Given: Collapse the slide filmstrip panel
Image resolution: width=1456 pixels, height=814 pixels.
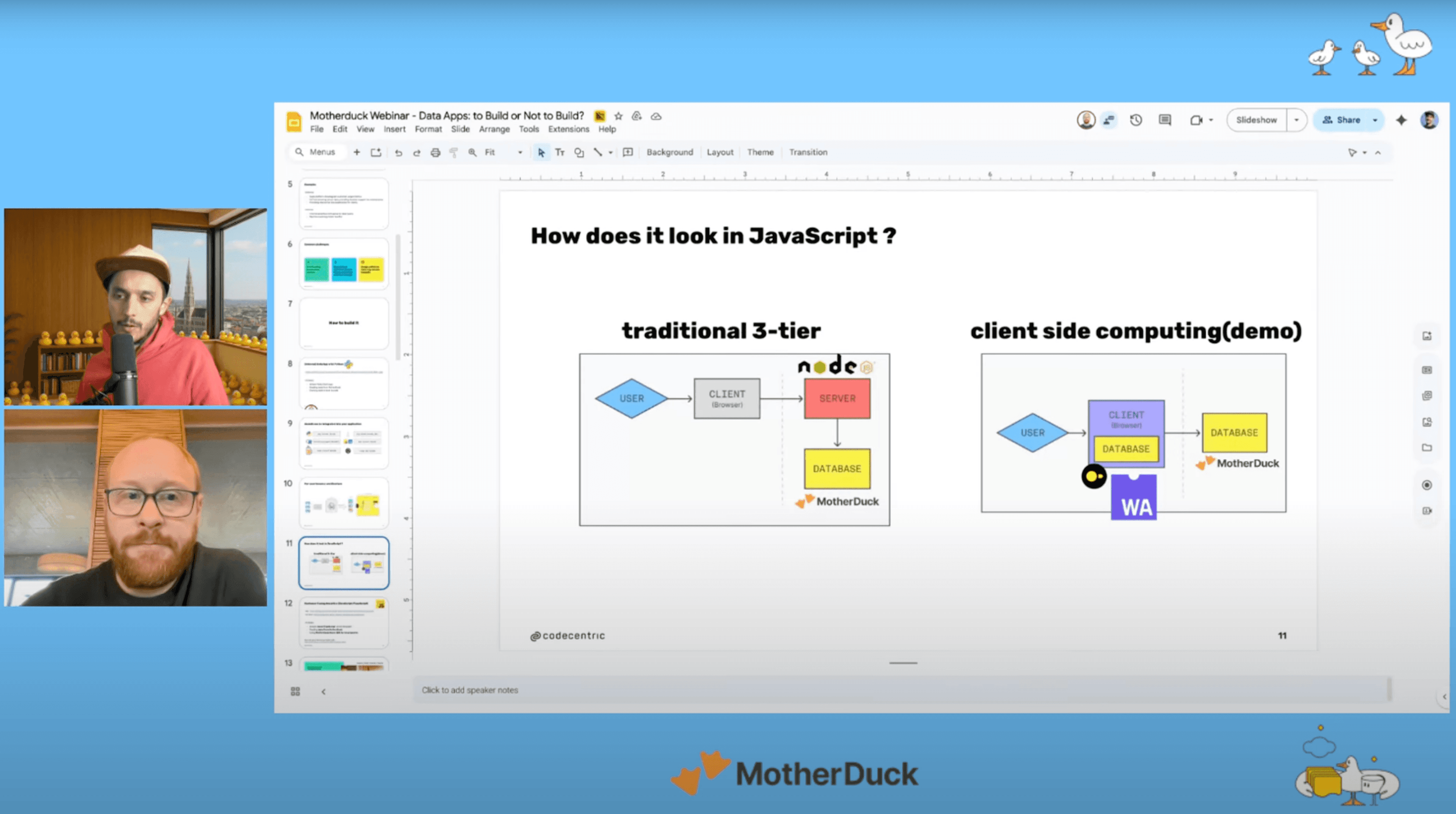Looking at the screenshot, I should [323, 691].
